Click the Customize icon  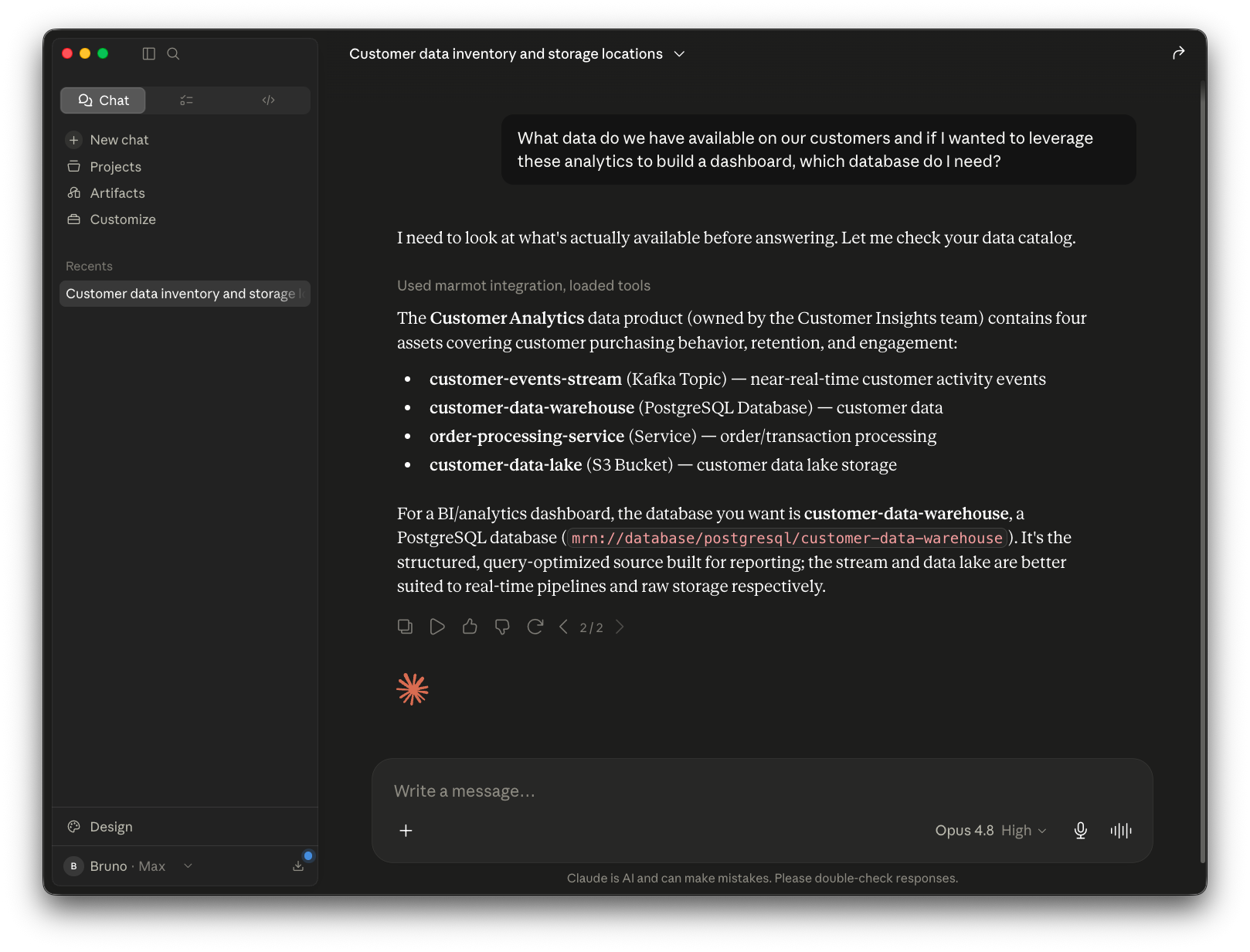[73, 219]
